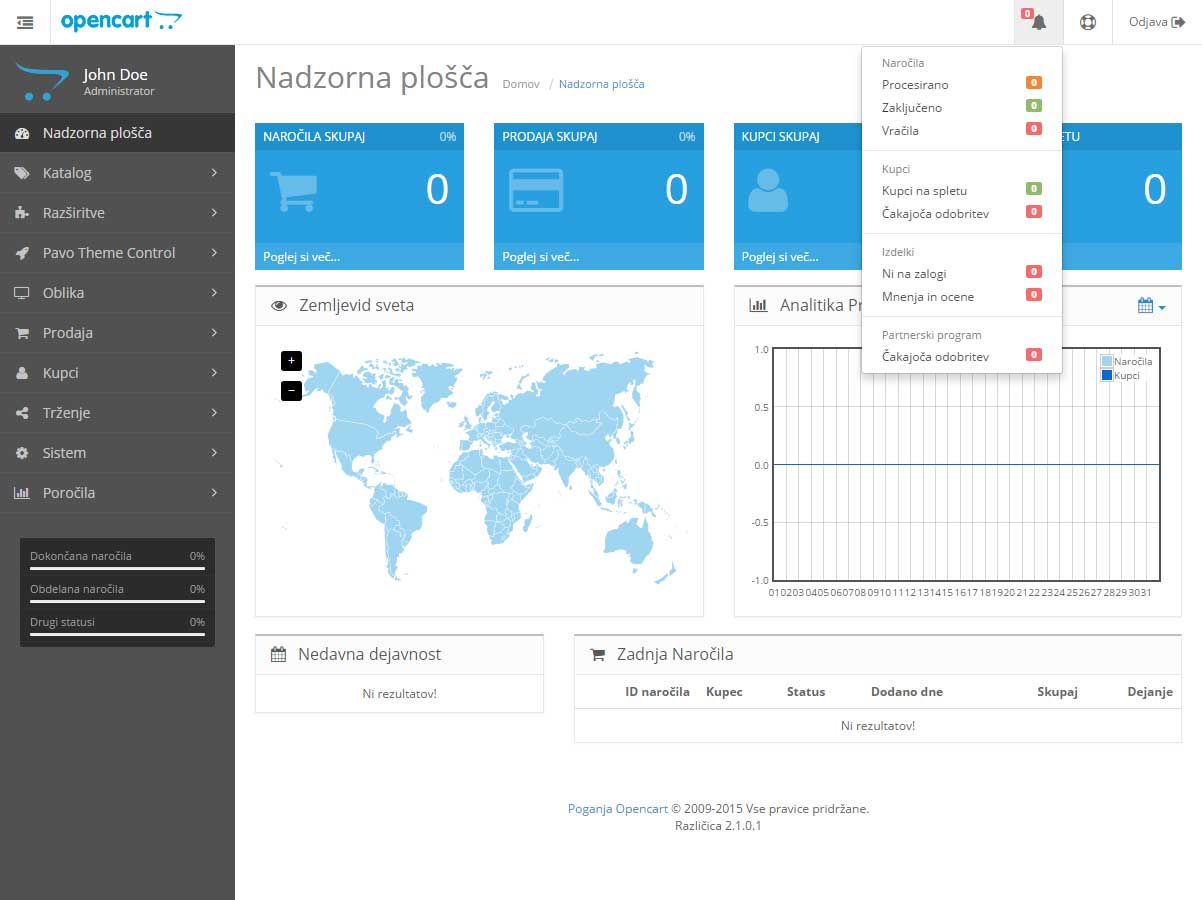Viewport: 1202px width, 900px height.
Task: Click the storefront globe icon
Action: [x=1088, y=22]
